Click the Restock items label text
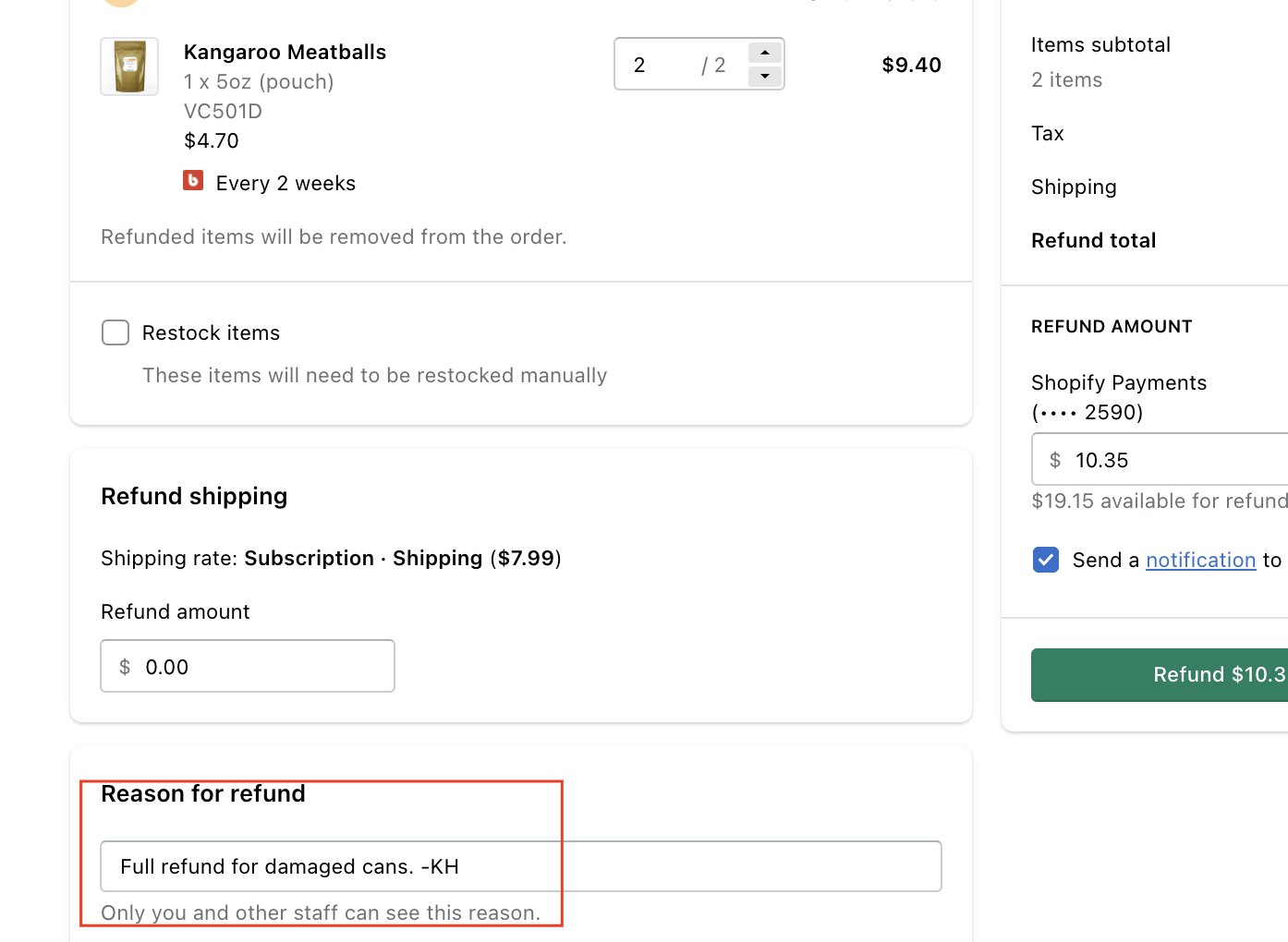The image size is (1288, 942). [x=211, y=332]
